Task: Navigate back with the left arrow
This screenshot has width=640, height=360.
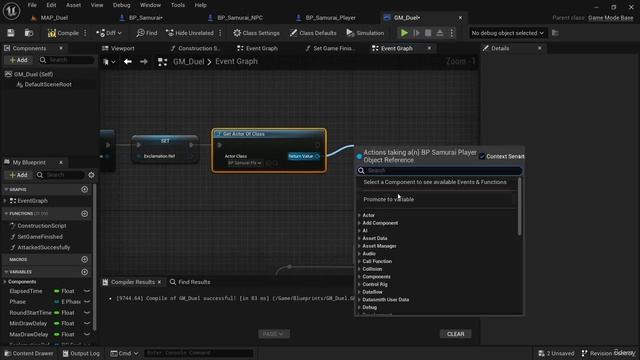Action: click(128, 62)
